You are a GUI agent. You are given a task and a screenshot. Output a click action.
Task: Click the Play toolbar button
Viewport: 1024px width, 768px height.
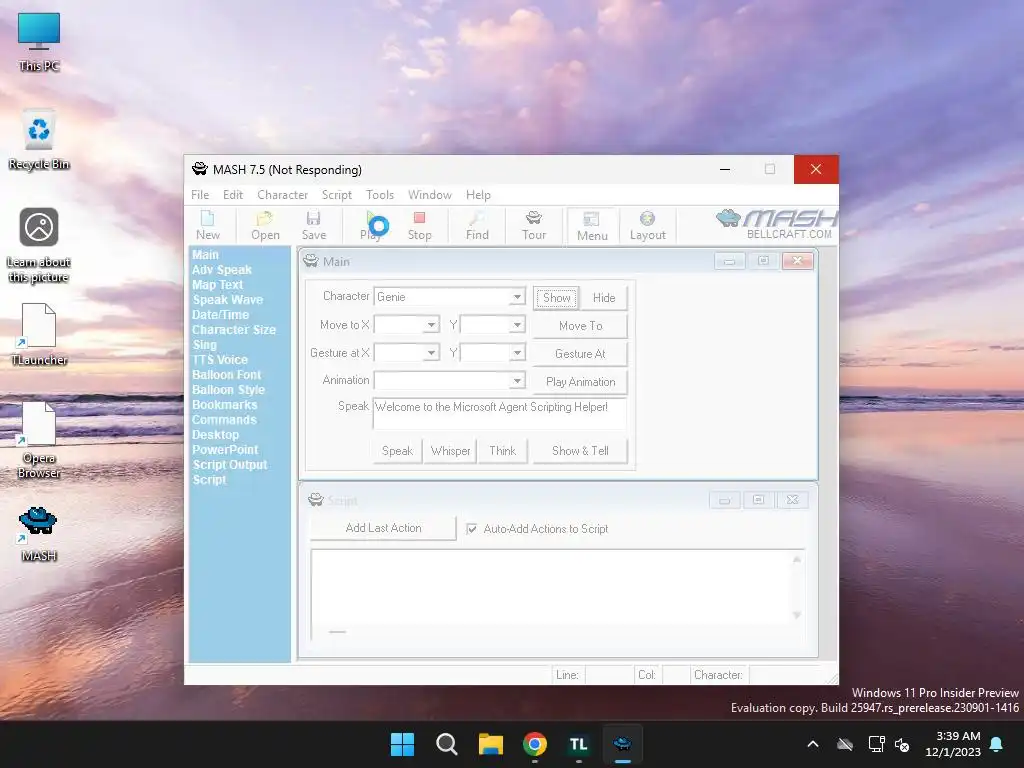[372, 226]
